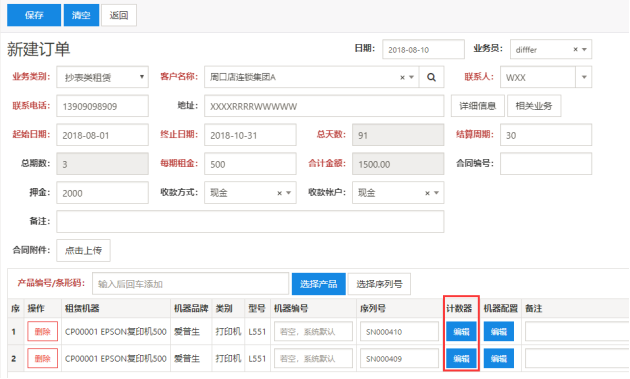Expand the 业务员 dropdown arrow
This screenshot has height=379, width=630.
click(585, 49)
